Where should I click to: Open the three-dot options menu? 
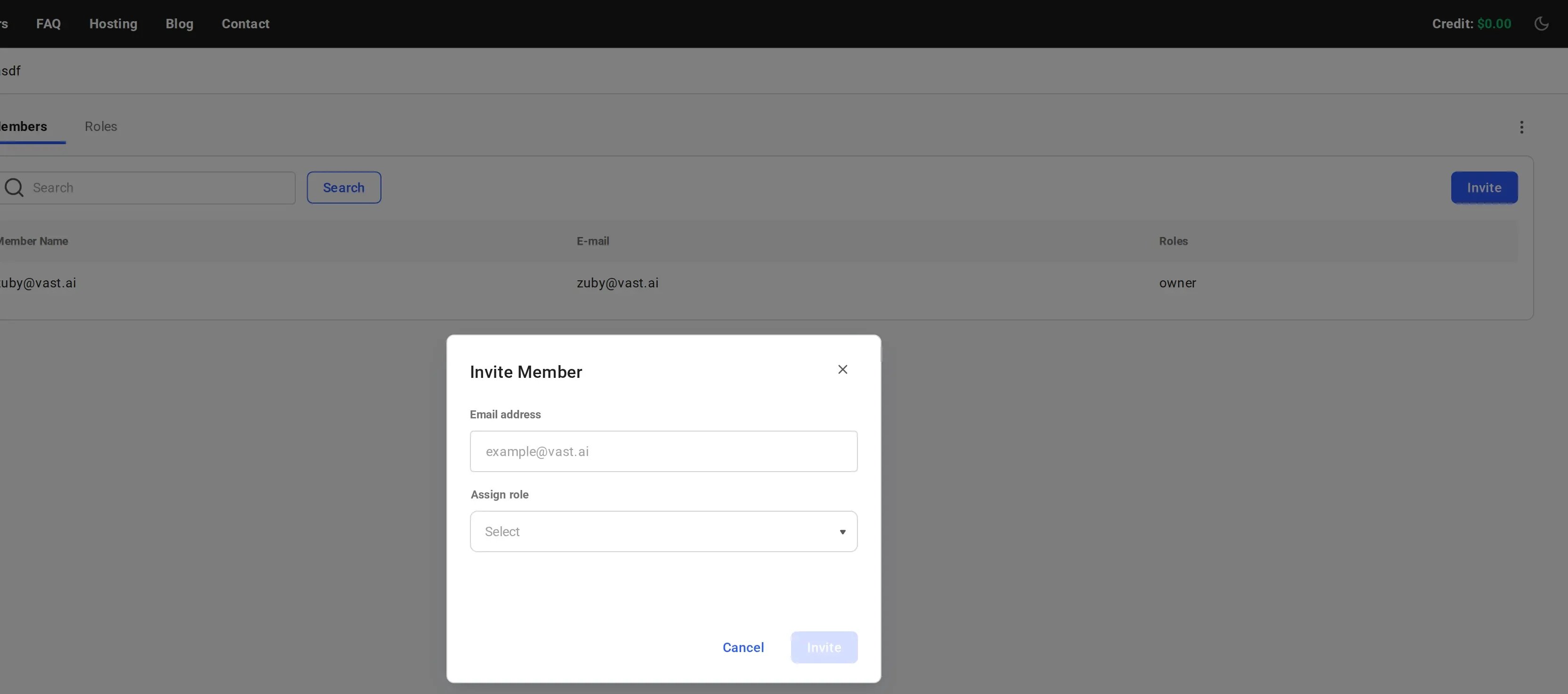point(1521,127)
